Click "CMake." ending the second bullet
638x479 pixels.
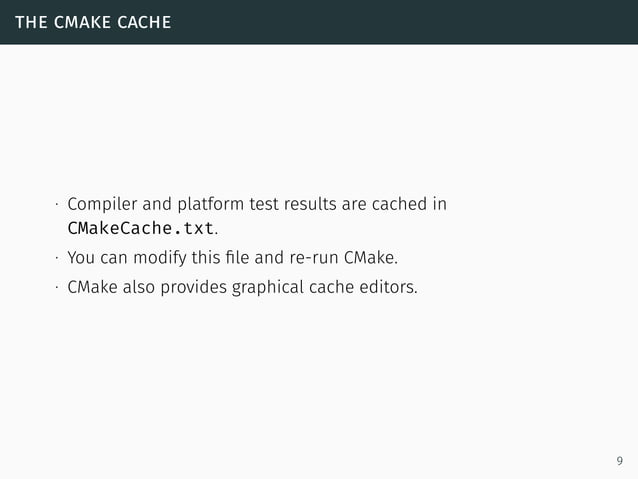371,258
